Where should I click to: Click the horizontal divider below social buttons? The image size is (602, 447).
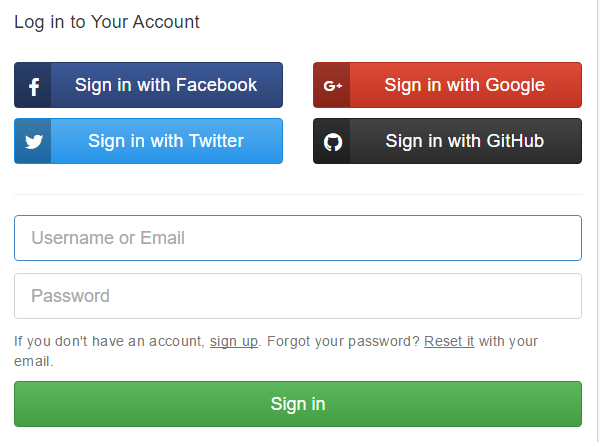click(298, 194)
